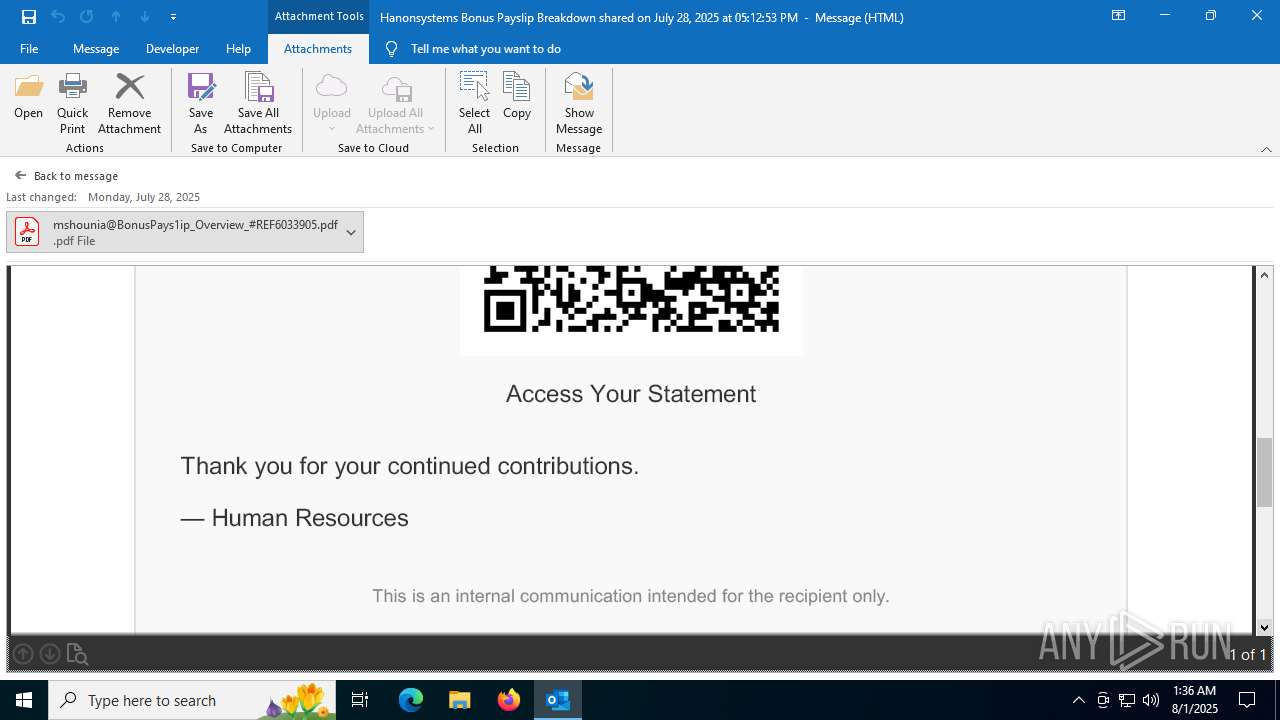
Task: Open the Help tab
Action: coord(238,49)
